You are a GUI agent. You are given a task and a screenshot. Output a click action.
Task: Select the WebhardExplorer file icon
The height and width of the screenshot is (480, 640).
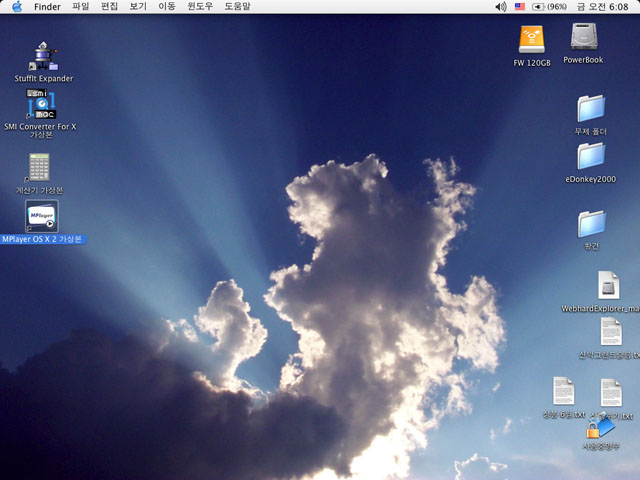coord(608,285)
